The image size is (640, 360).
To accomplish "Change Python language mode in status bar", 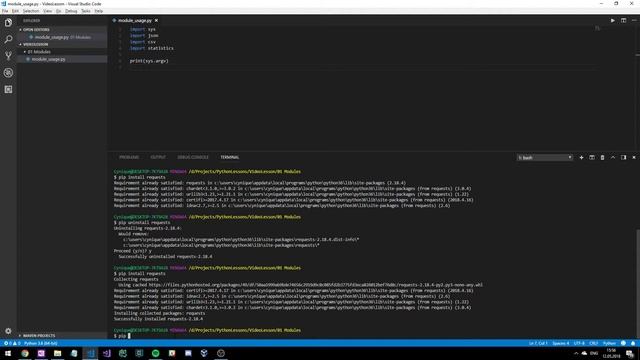I will coord(609,343).
